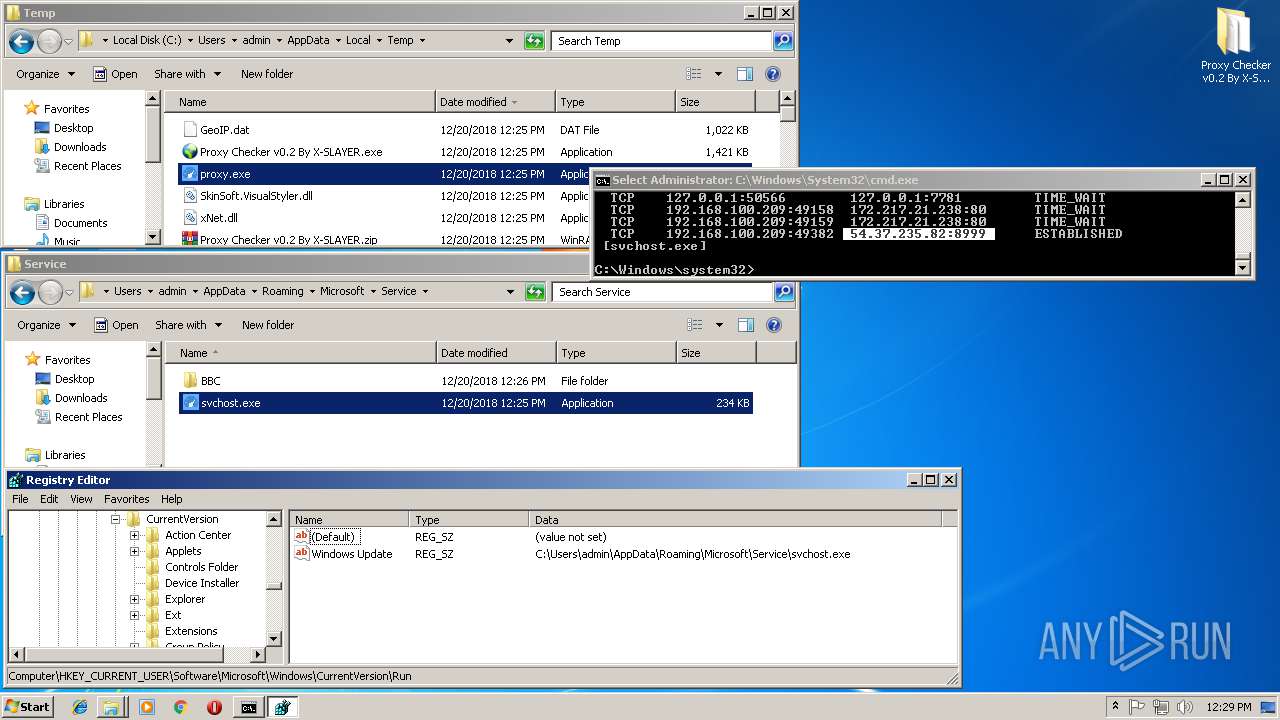Viewport: 1280px width, 720px height.
Task: Open Organize dropdown in Temp window
Action: [x=45, y=74]
